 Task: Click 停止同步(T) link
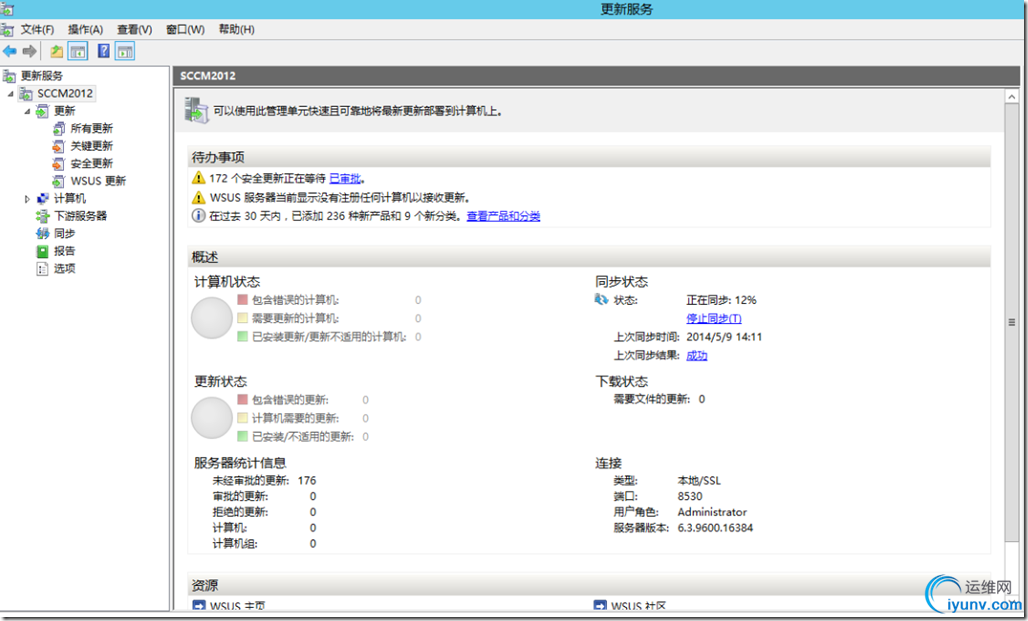[714, 319]
